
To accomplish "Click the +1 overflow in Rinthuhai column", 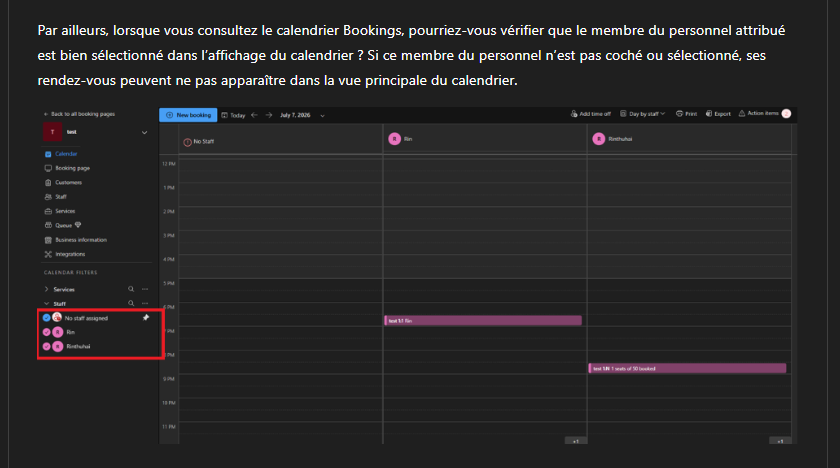I will [x=780, y=441].
